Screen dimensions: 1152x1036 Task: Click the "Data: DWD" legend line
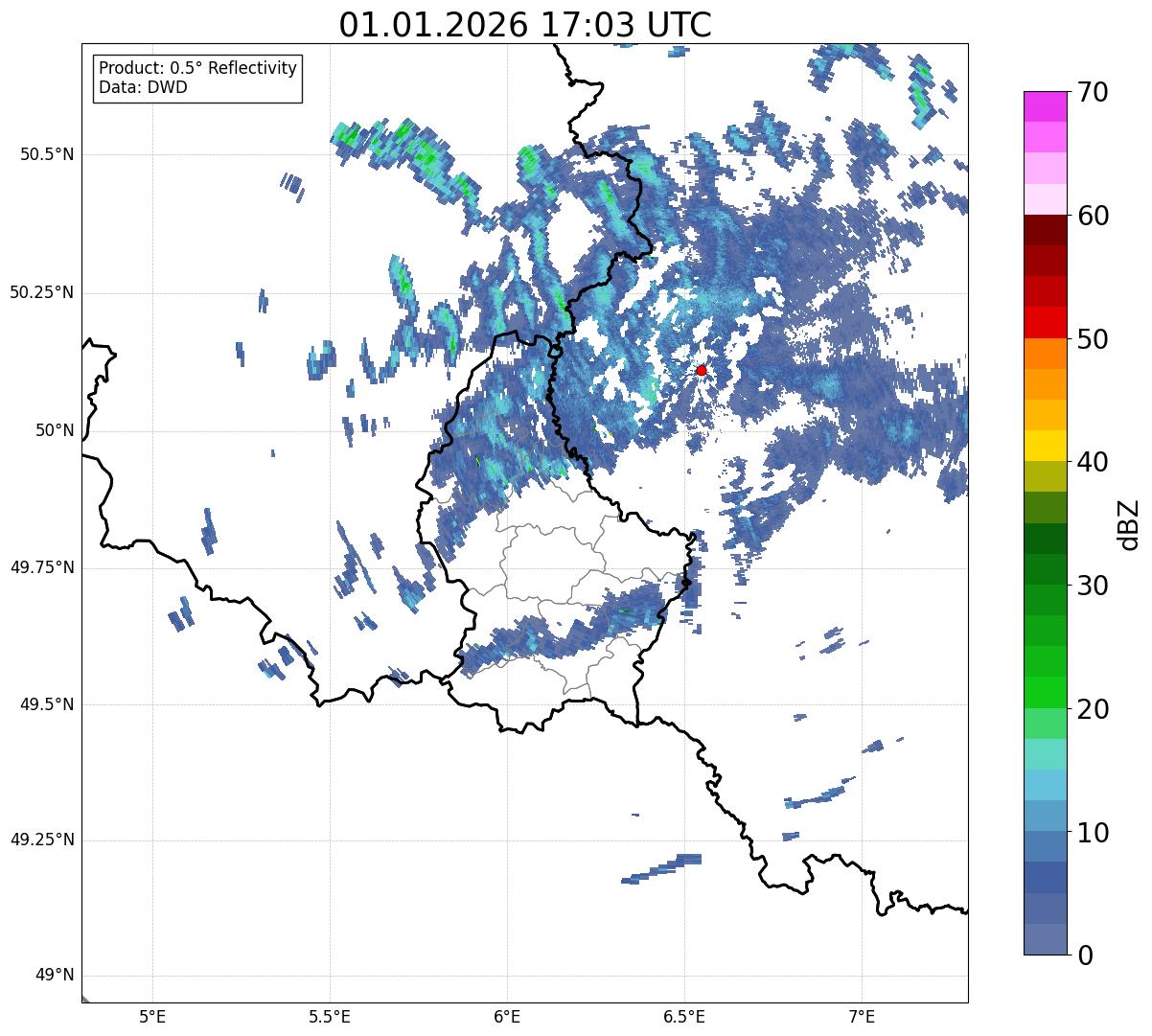144,87
